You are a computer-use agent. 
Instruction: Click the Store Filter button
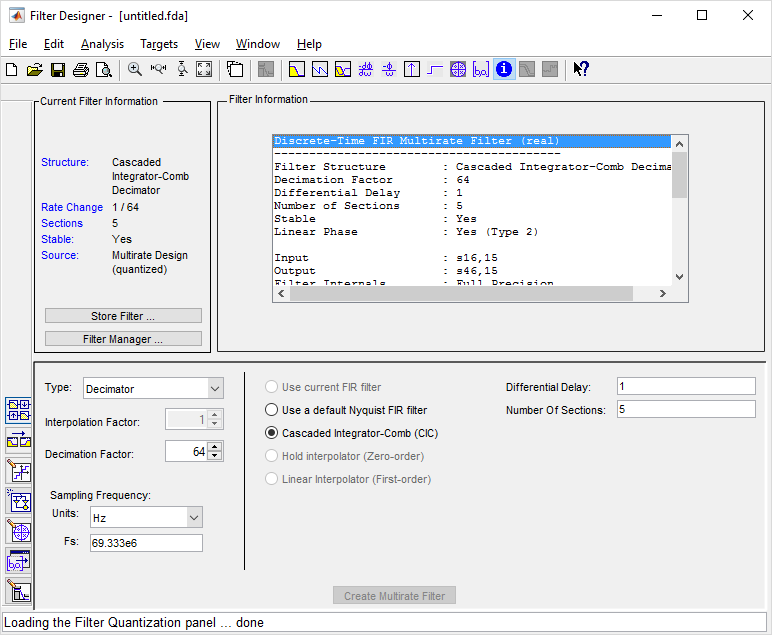pos(123,316)
